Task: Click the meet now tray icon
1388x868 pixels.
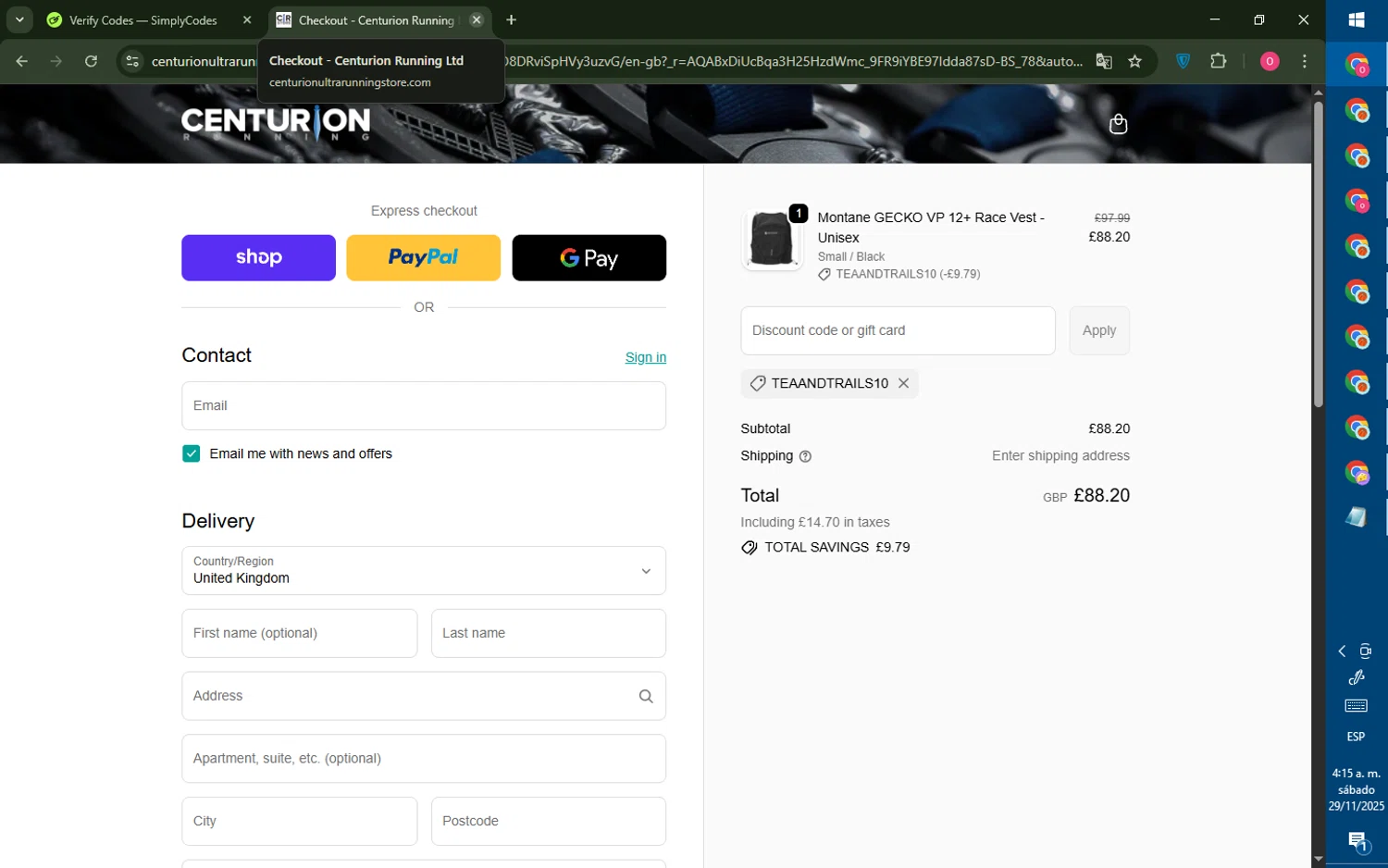Action: click(x=1365, y=651)
